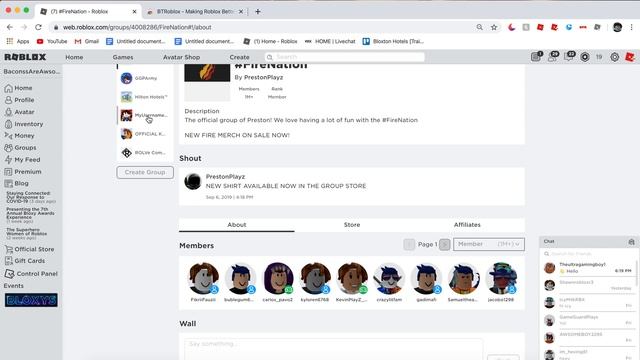Screen dimensions: 640x360
Task: Open member crazylitfam avatar
Action: [389, 278]
